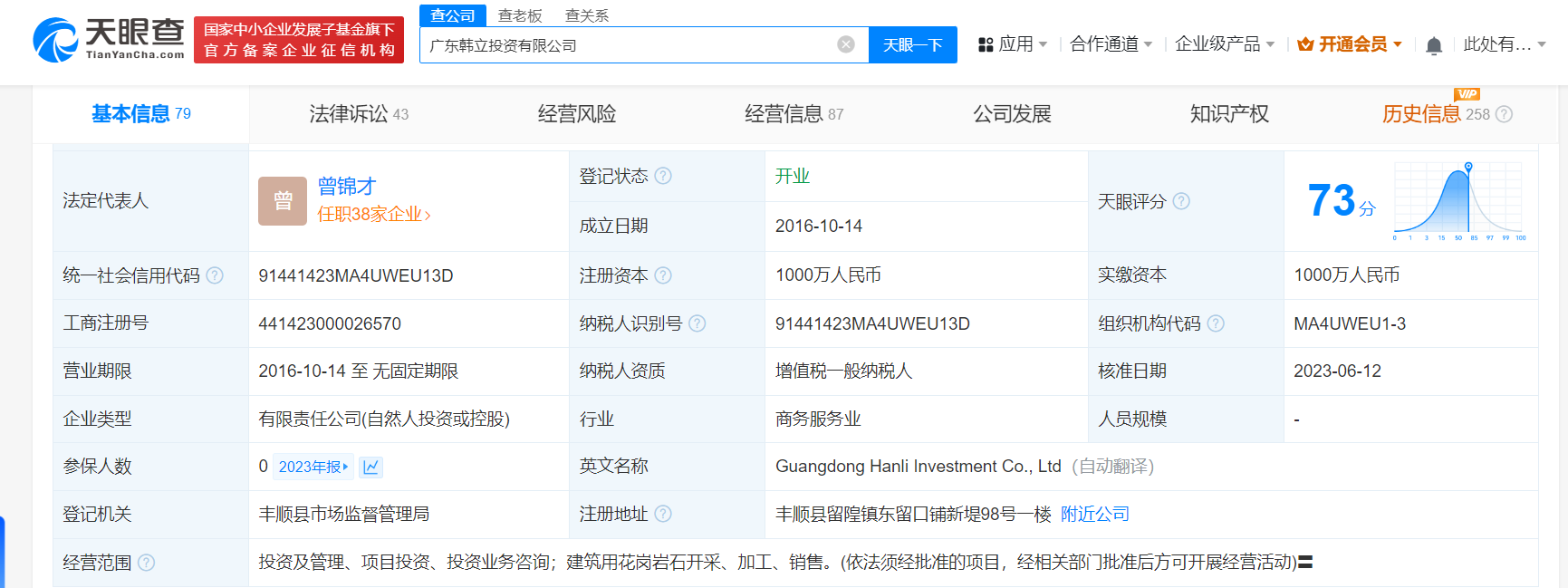Click the address 丰顺县留隍镇东留口铺新堤98号一楼
The width and height of the screenshot is (1568, 588).
point(913,514)
